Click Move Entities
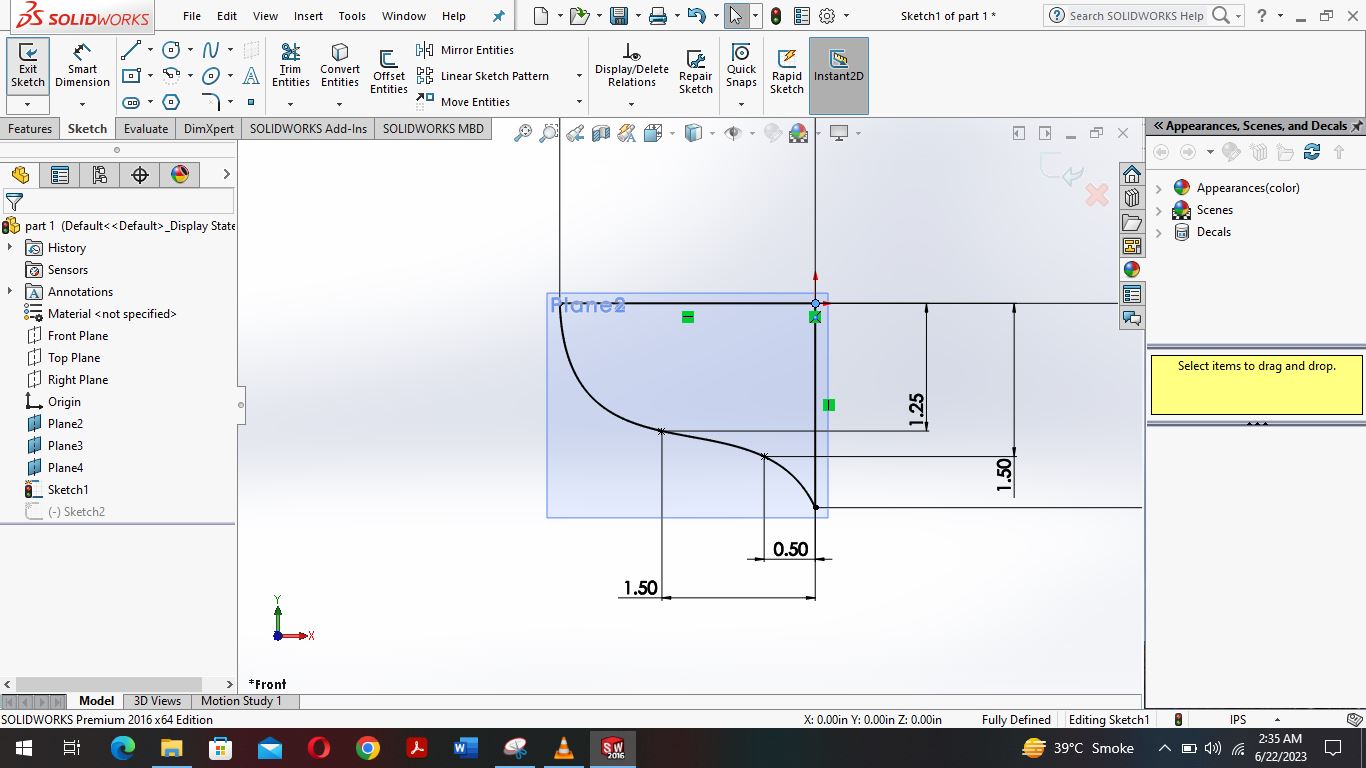 463,102
